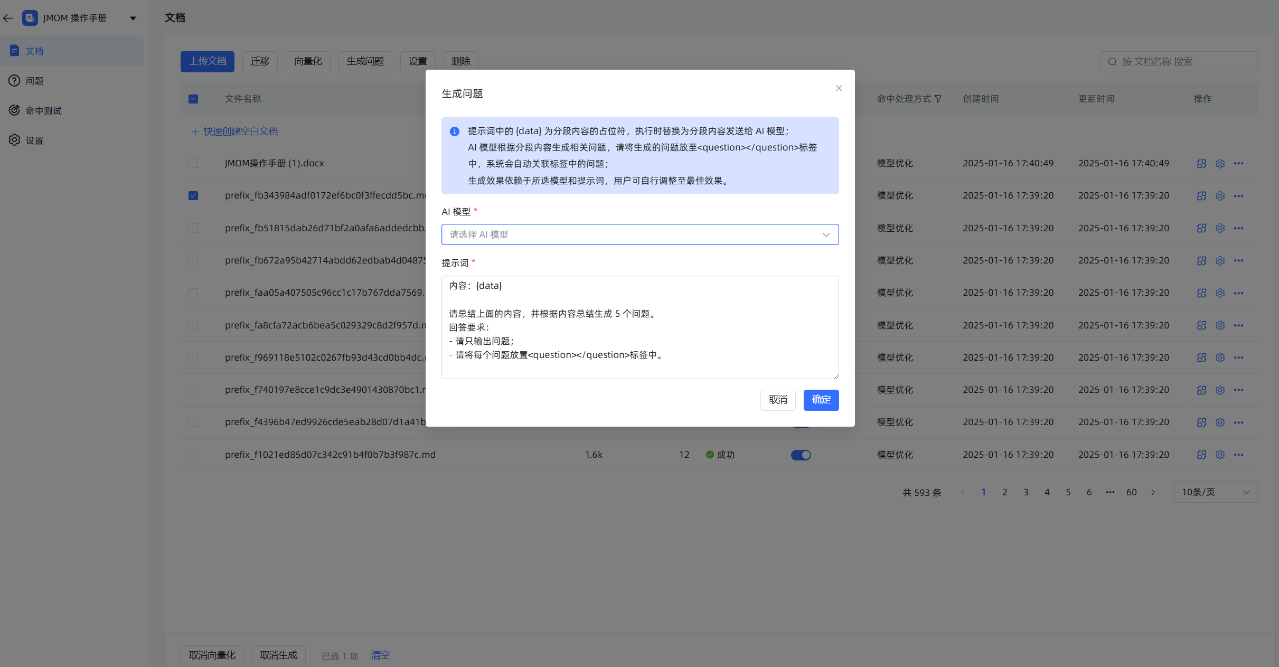Open 问题 section in the sidebar
This screenshot has width=1279, height=667.
pyautogui.click(x=34, y=81)
